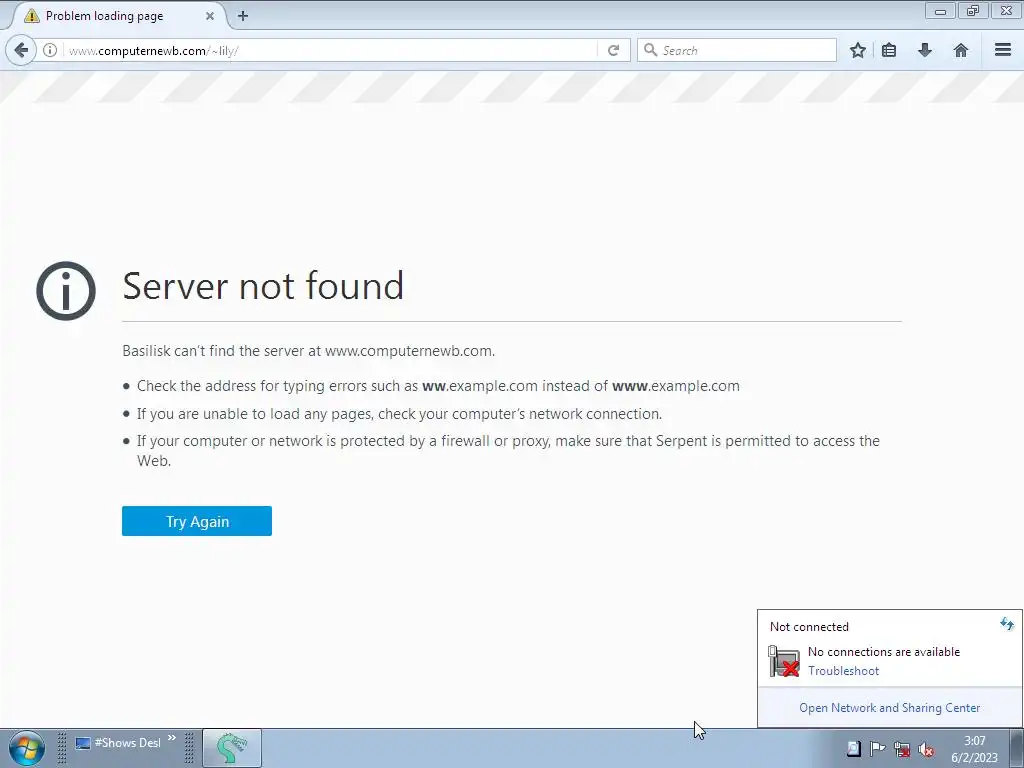Click the network refresh arrows icon in popup
The image size is (1024, 768).
click(1006, 624)
